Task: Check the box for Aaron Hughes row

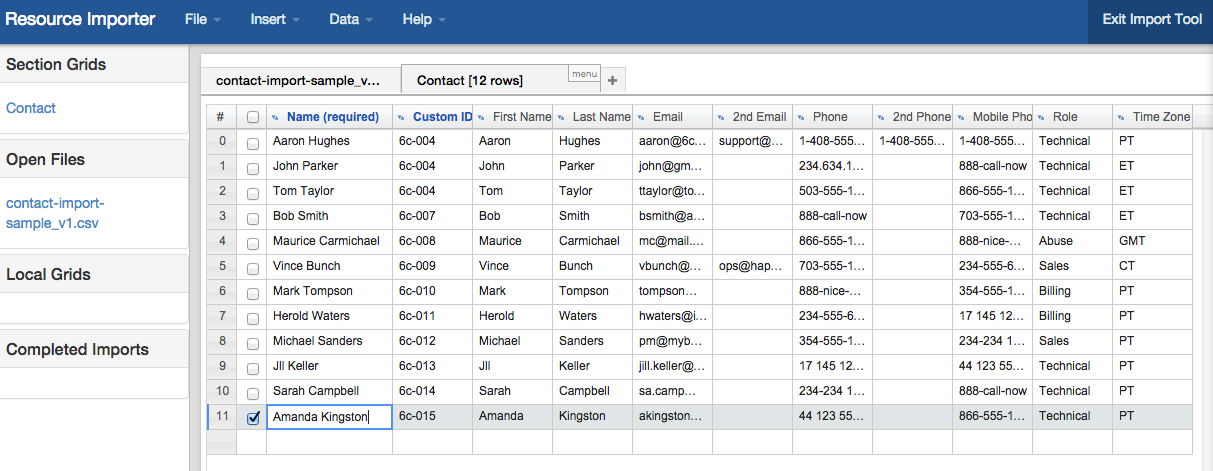Action: [253, 142]
